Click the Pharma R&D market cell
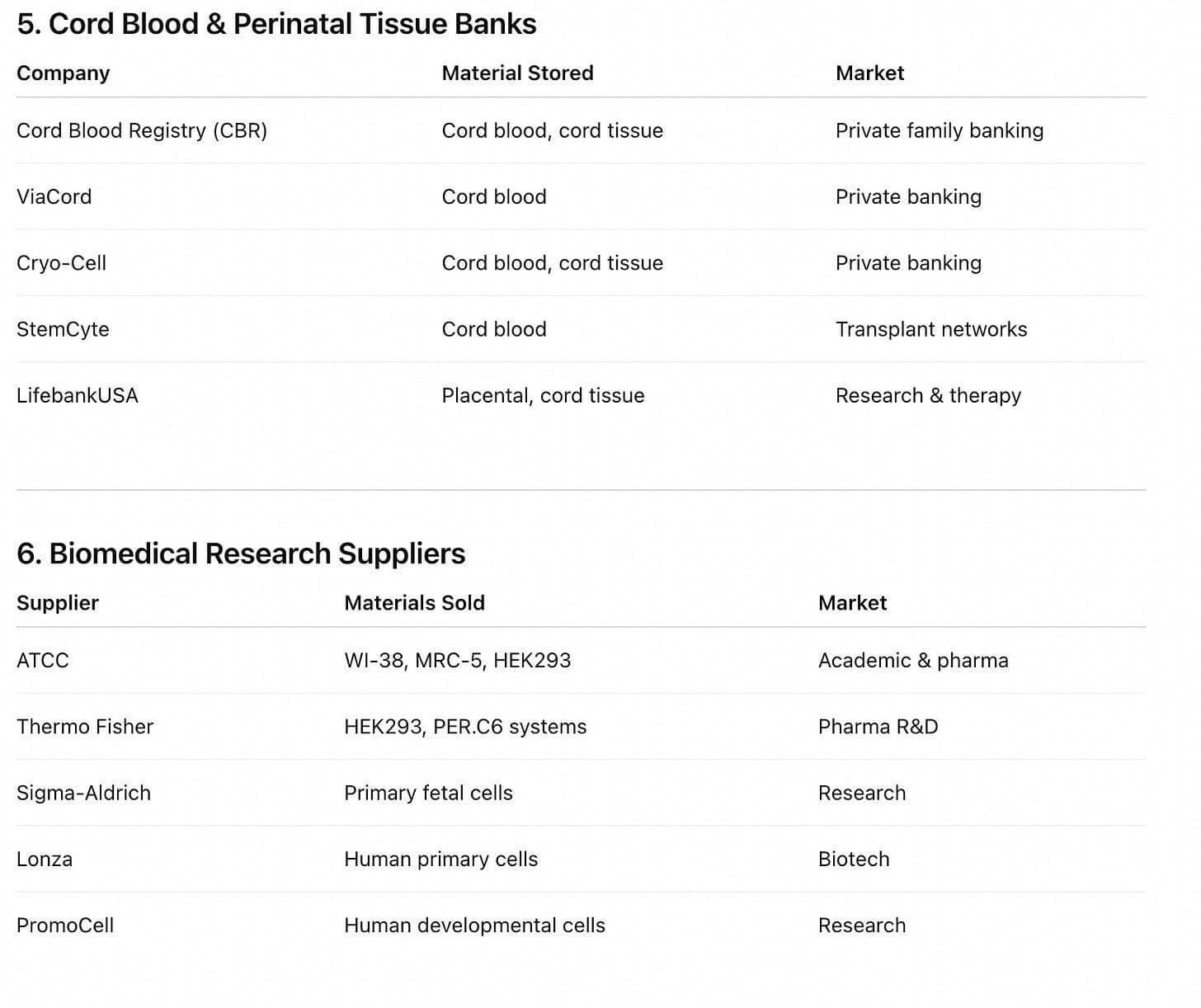Screen dimensions: 1201x1008 (x=878, y=726)
